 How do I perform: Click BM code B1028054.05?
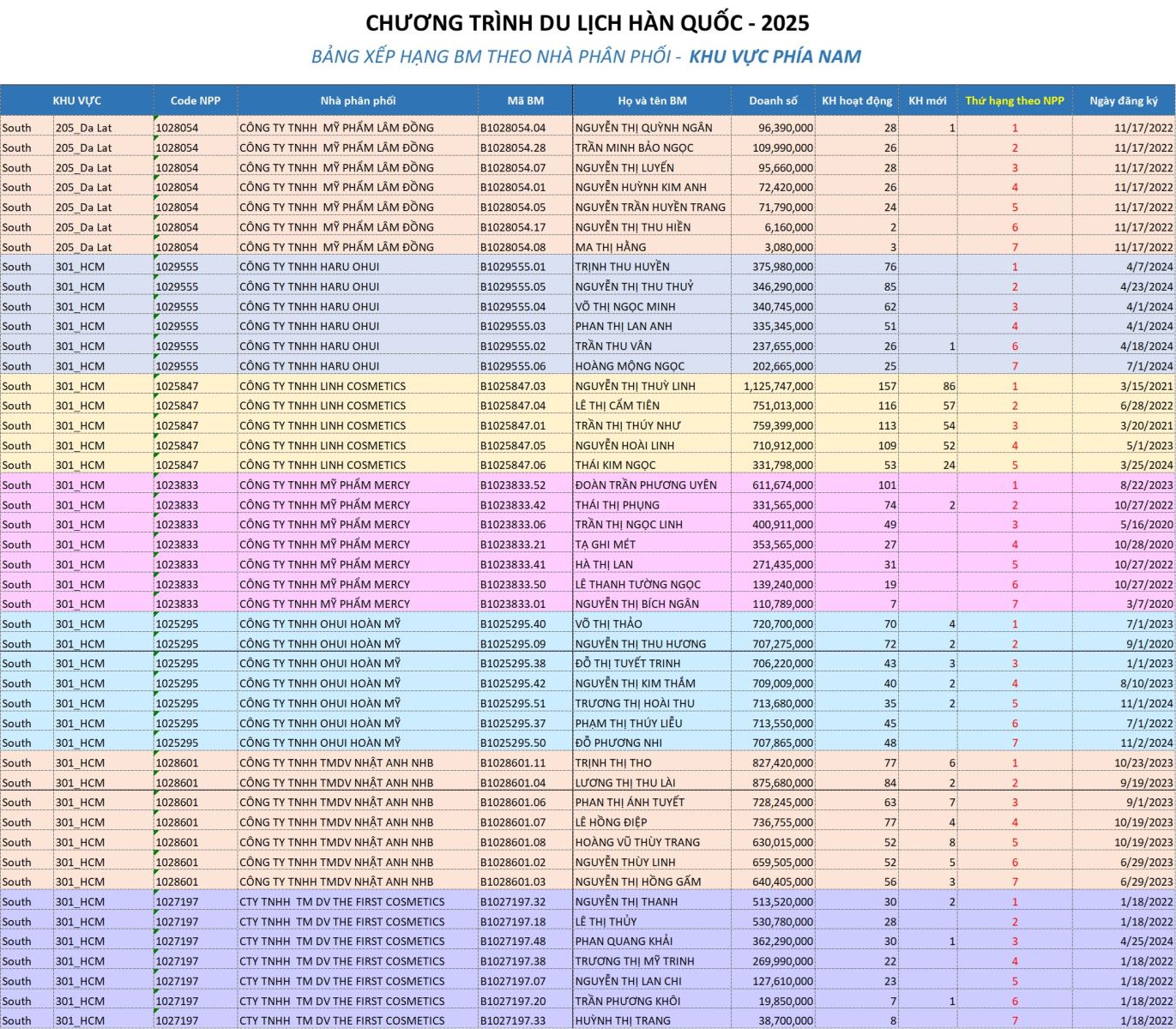pos(513,207)
